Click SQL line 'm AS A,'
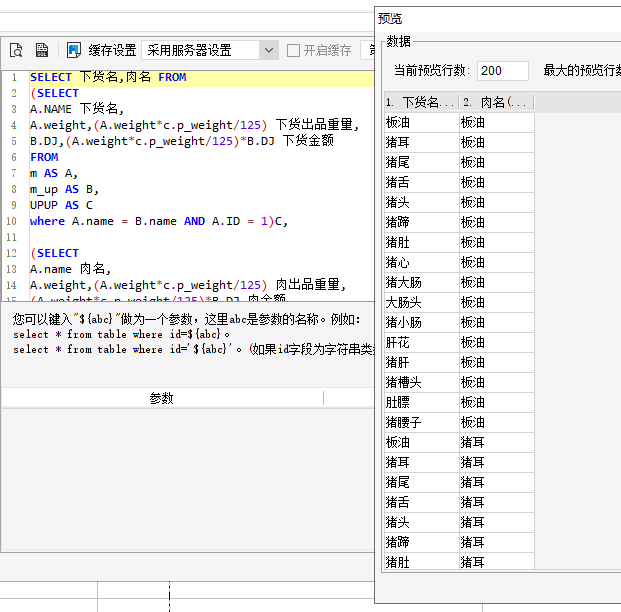 pos(53,173)
